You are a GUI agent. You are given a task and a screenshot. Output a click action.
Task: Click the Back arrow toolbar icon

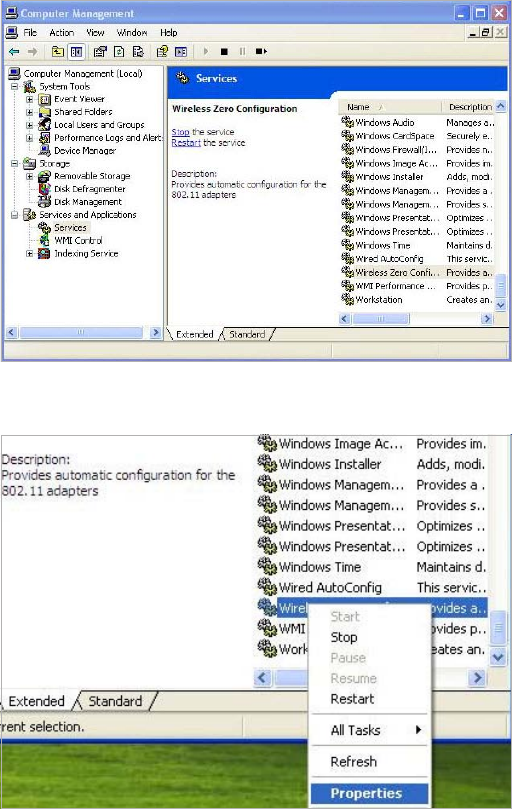[x=14, y=52]
